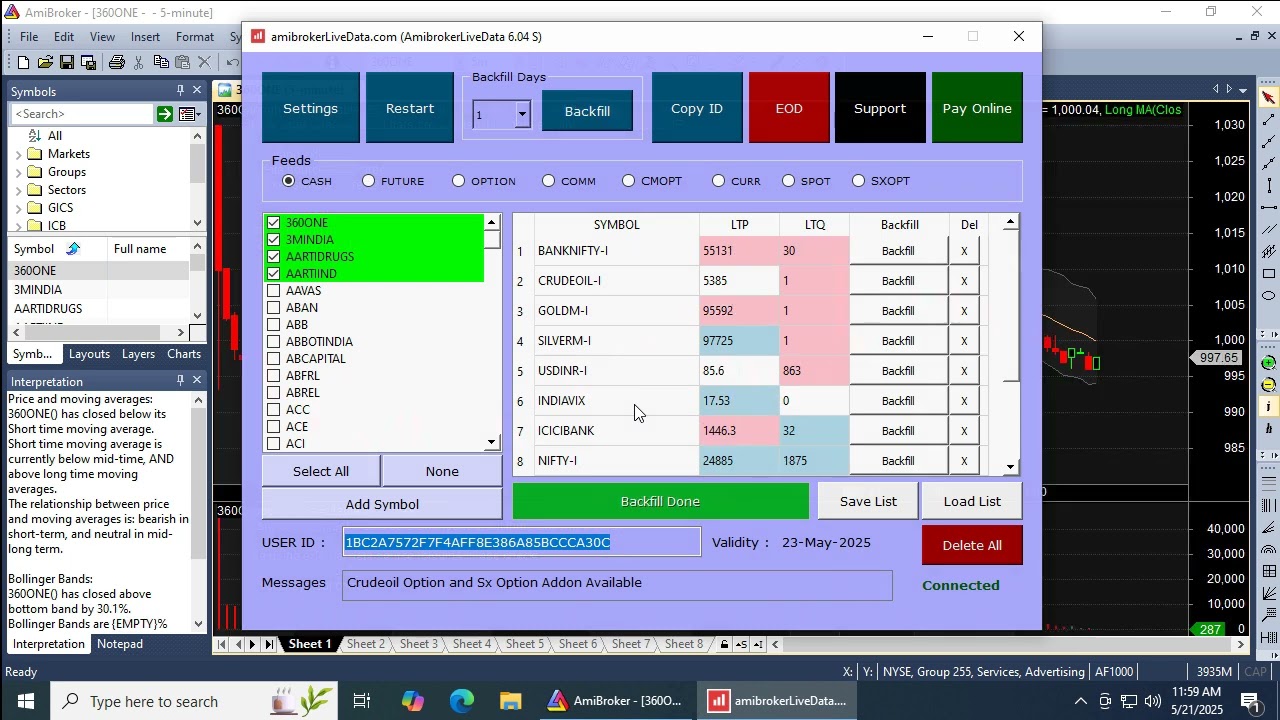Pin the Interpretation panel using pushpin icon
The width and height of the screenshot is (1280, 720).
click(x=180, y=380)
